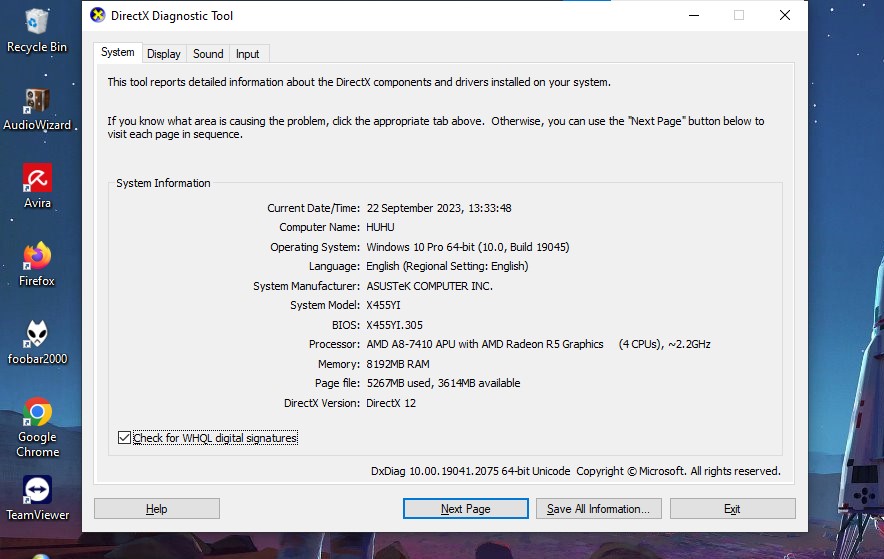Switch to the Input tab

click(247, 54)
